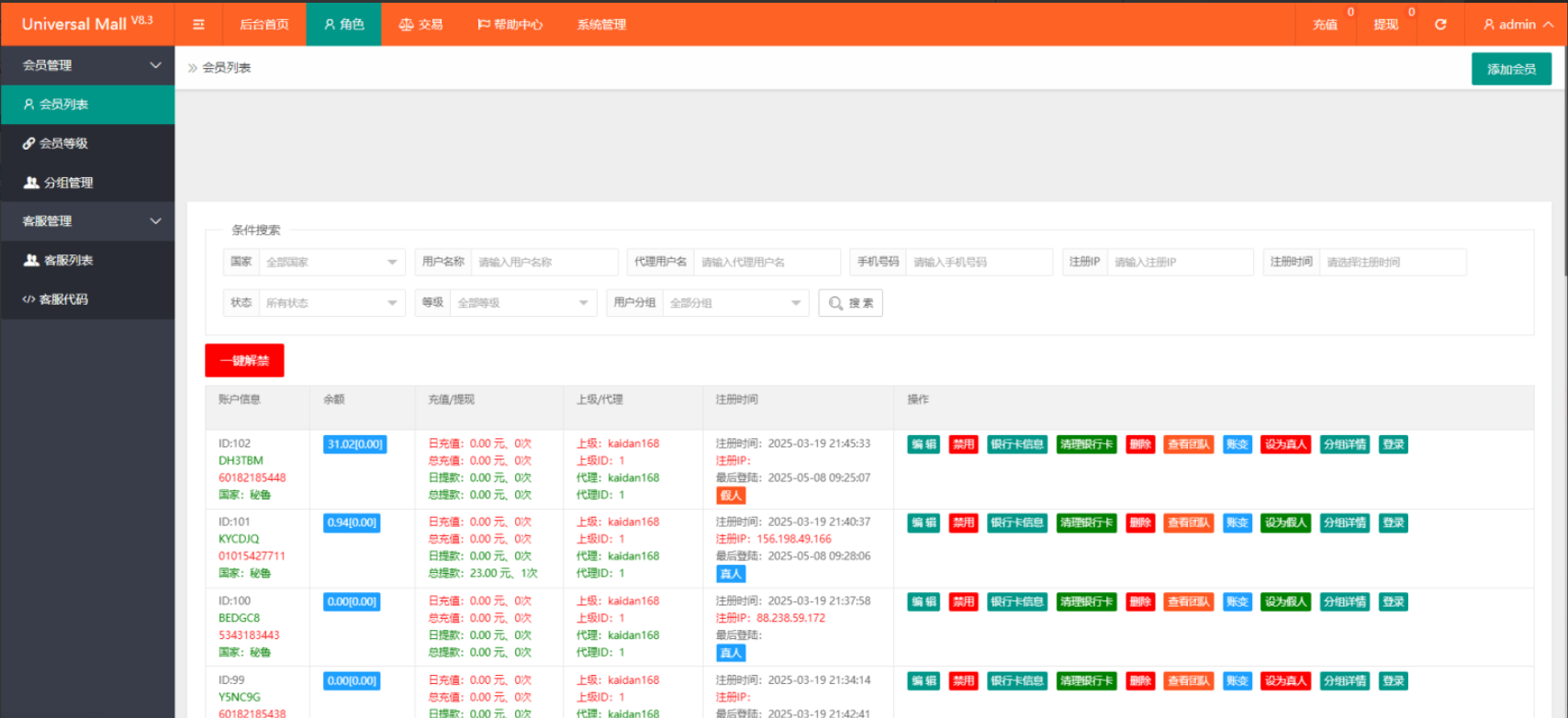Click registration IP 156.198.49.166
Viewport: 1568px width, 718px height.
794,540
